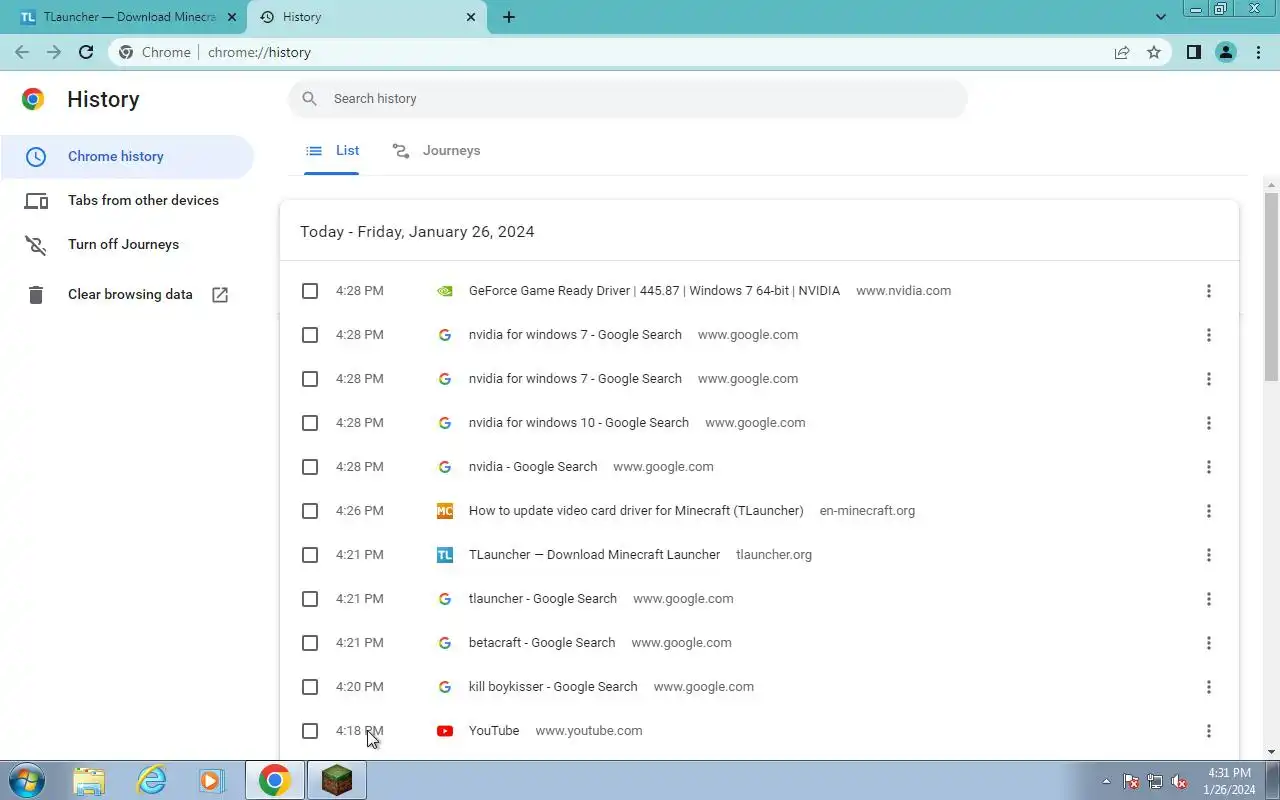Check the nvidia - Google Search entry checkbox
Image resolution: width=1280 pixels, height=800 pixels.
[310, 467]
